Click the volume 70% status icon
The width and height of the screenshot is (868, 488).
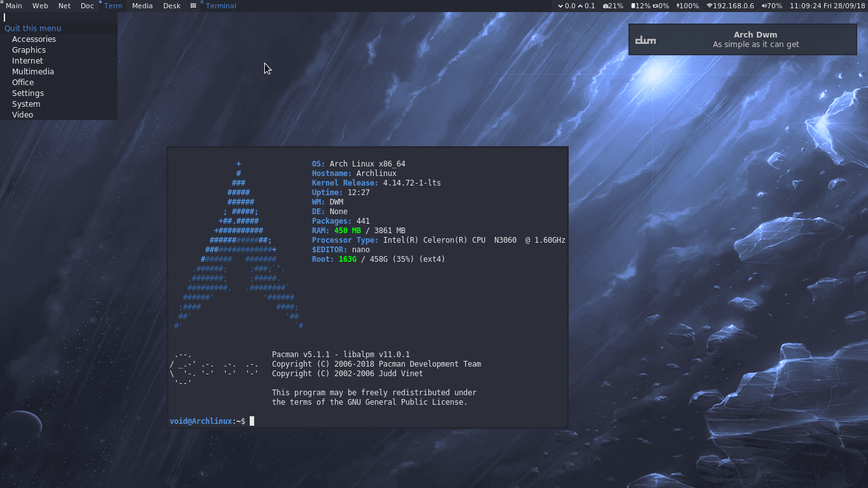(x=772, y=6)
